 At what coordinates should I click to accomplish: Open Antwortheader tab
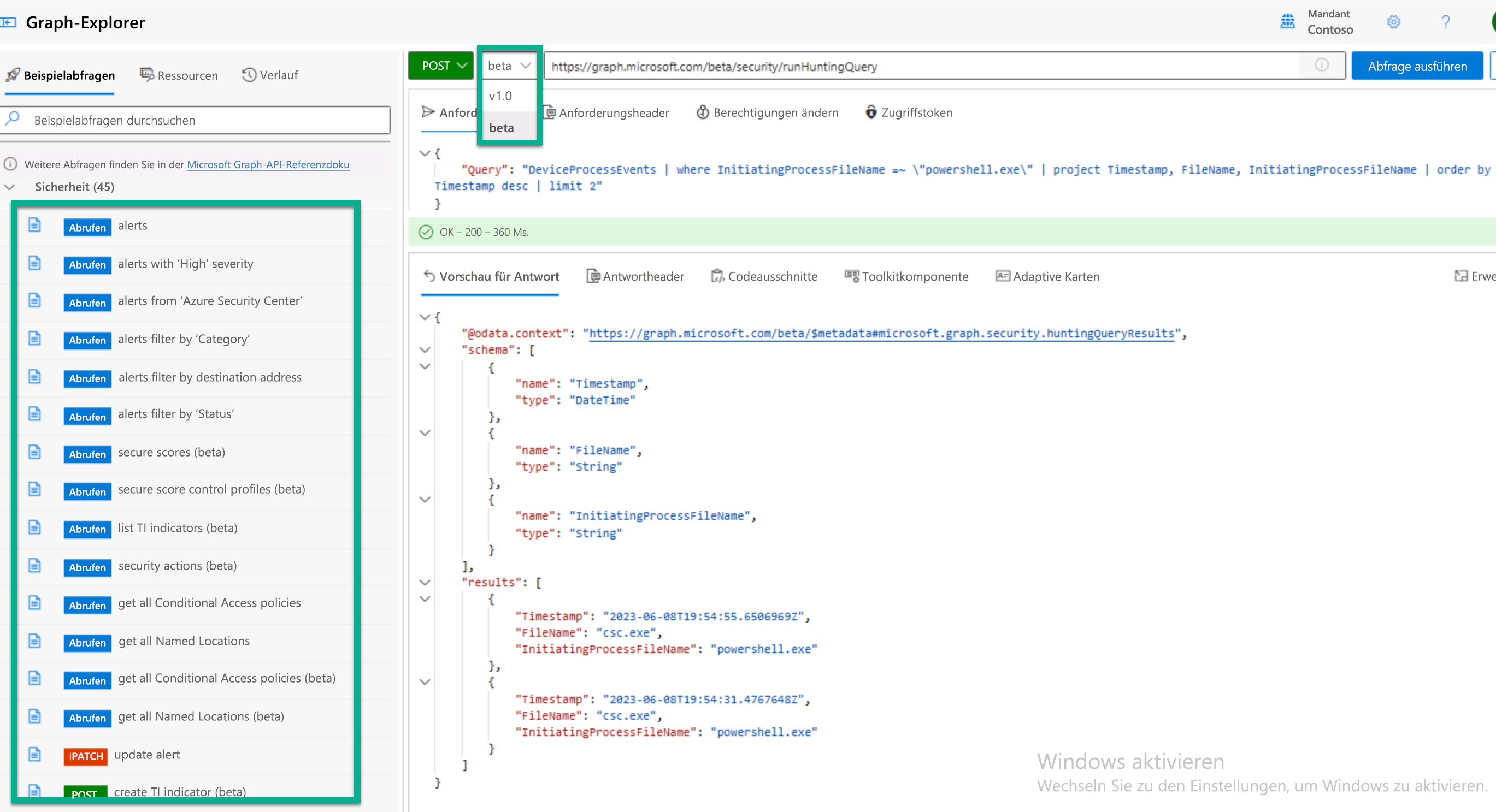[635, 276]
